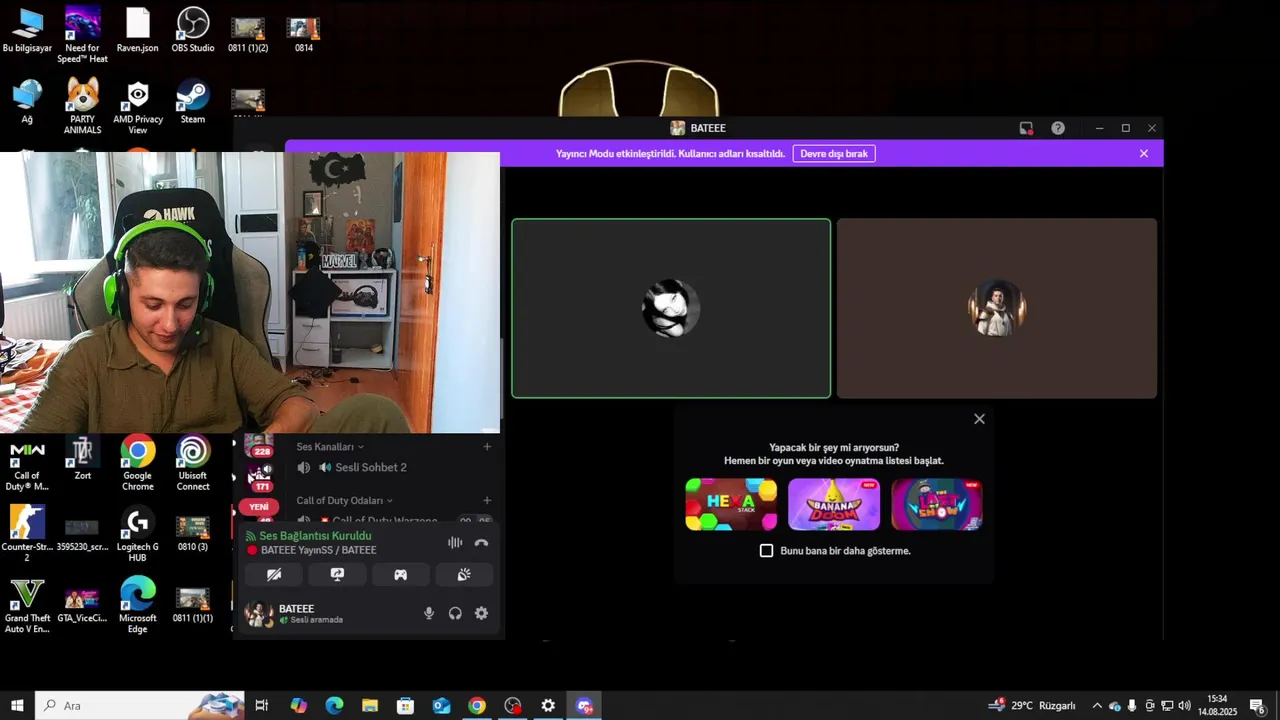Launch the Hexa Stack activity
The image size is (1280, 720).
point(731,504)
